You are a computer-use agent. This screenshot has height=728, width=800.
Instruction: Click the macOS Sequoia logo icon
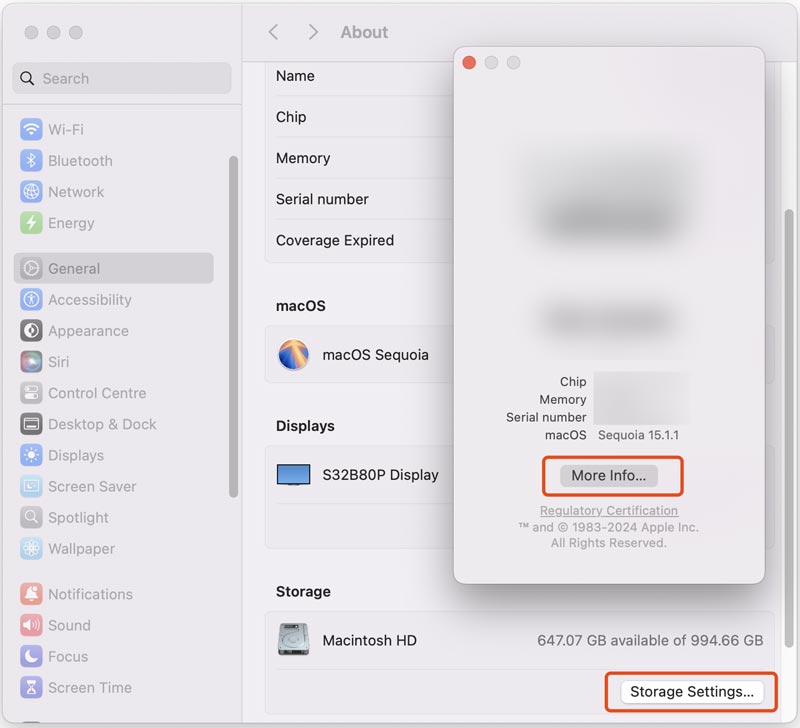tap(293, 355)
